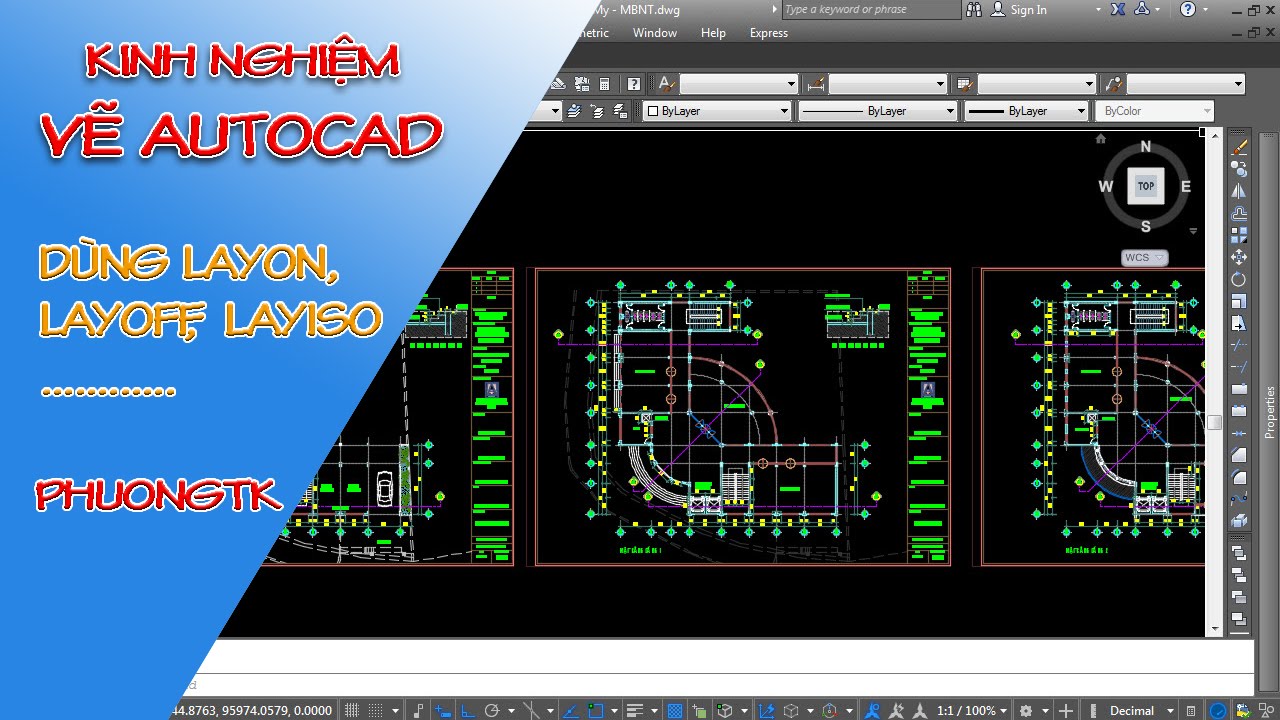Click the keyword search input field
This screenshot has height=720, width=1280.
(870, 9)
